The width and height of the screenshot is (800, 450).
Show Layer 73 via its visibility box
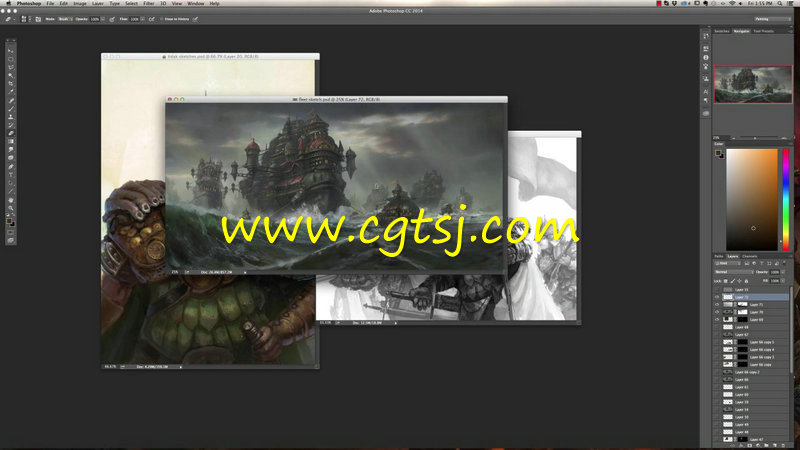(717, 290)
